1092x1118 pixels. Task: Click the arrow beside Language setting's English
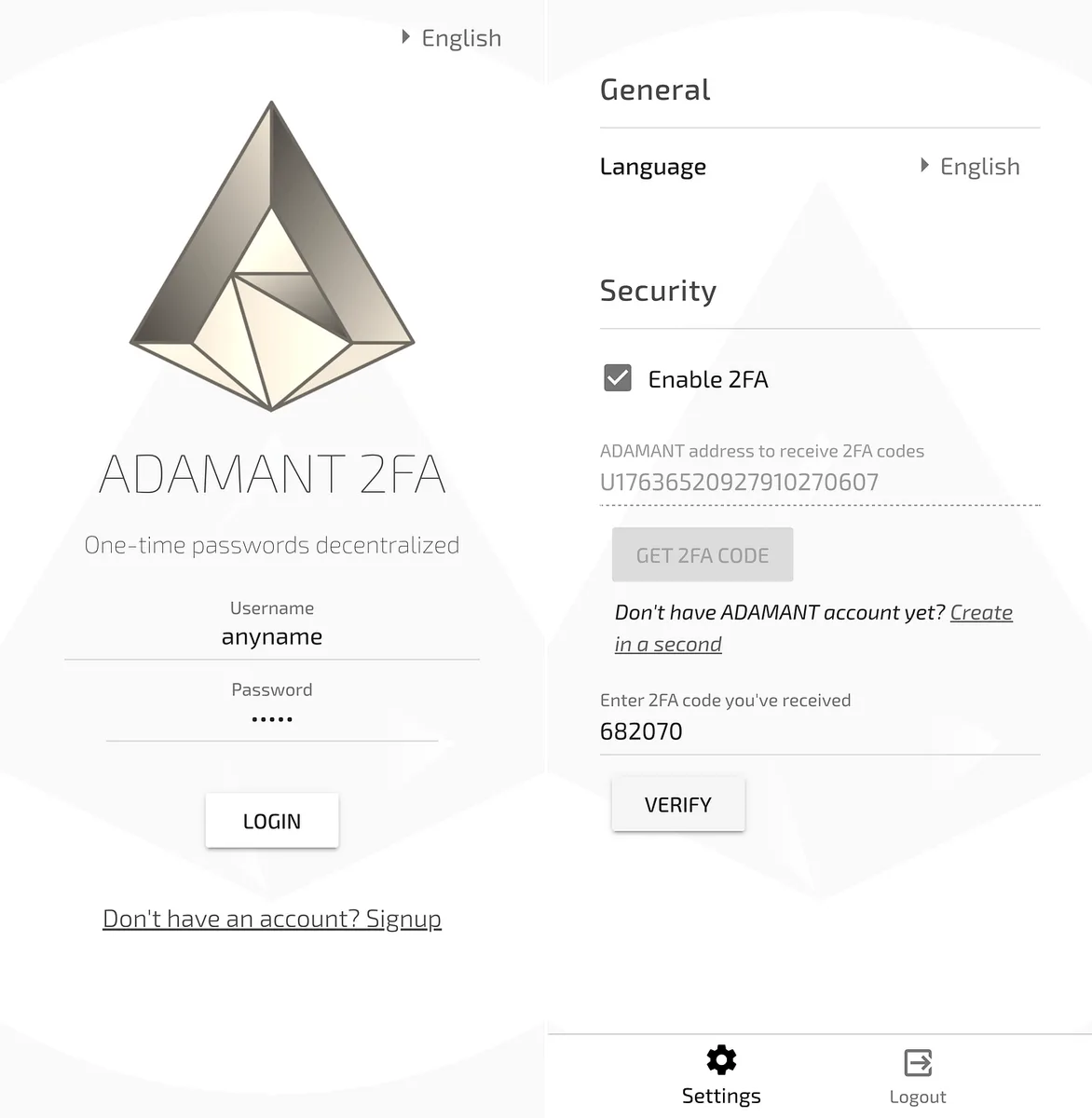(x=924, y=166)
